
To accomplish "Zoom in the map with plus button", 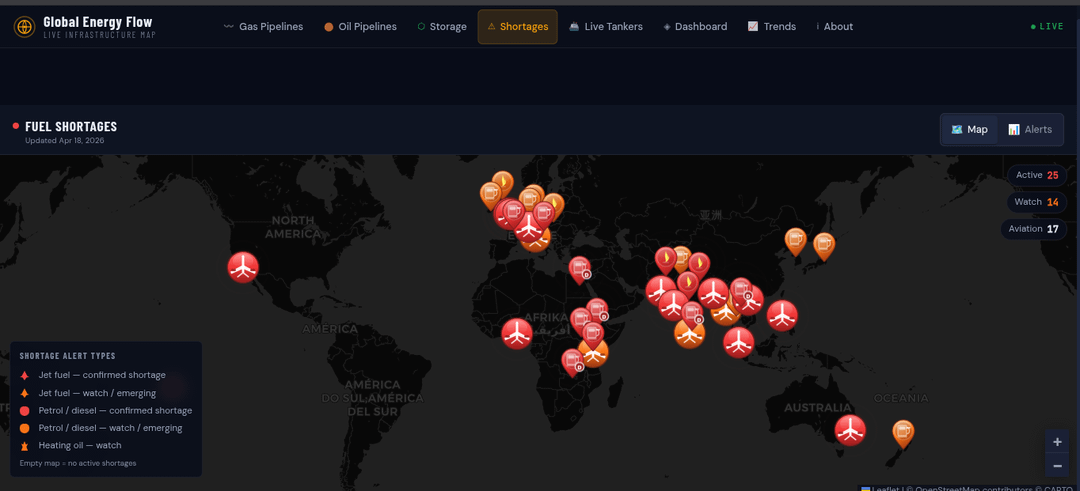I will pyautogui.click(x=1057, y=442).
